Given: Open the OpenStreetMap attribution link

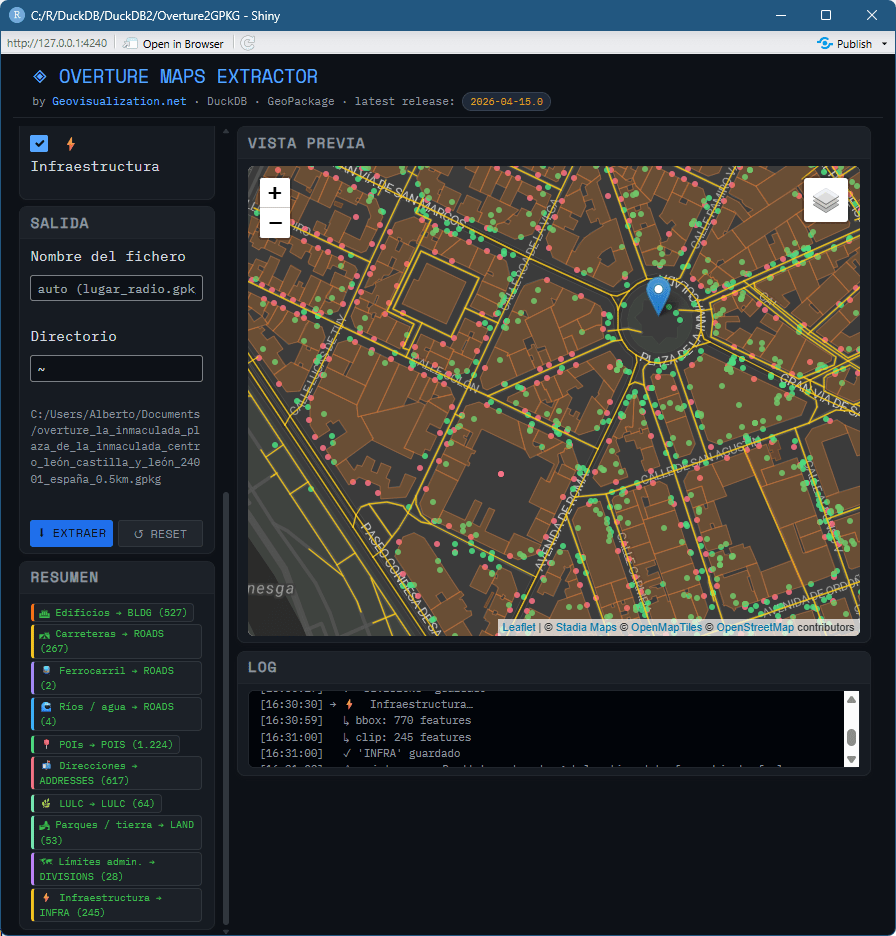Looking at the screenshot, I should tap(755, 627).
